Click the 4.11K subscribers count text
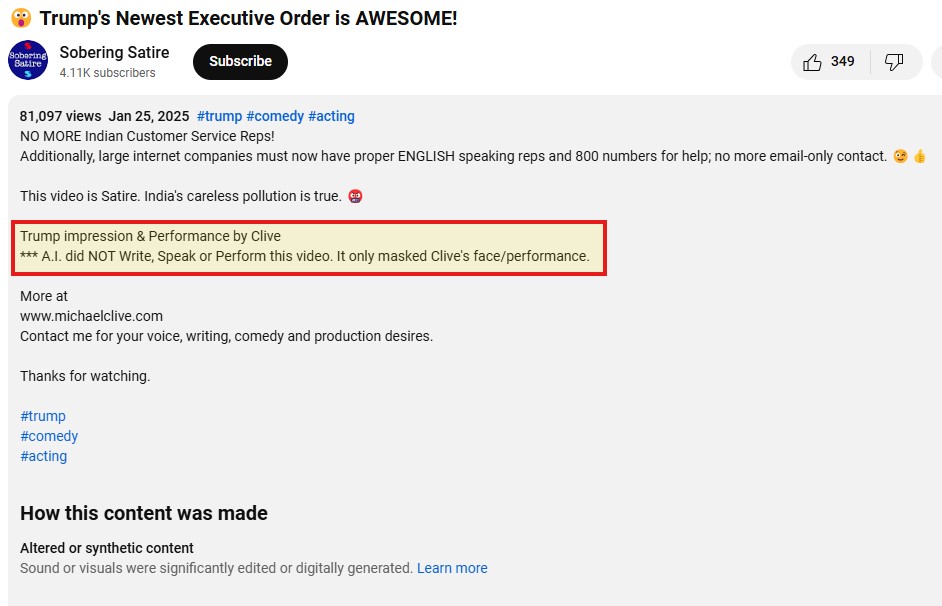The image size is (942, 606). [x=107, y=73]
